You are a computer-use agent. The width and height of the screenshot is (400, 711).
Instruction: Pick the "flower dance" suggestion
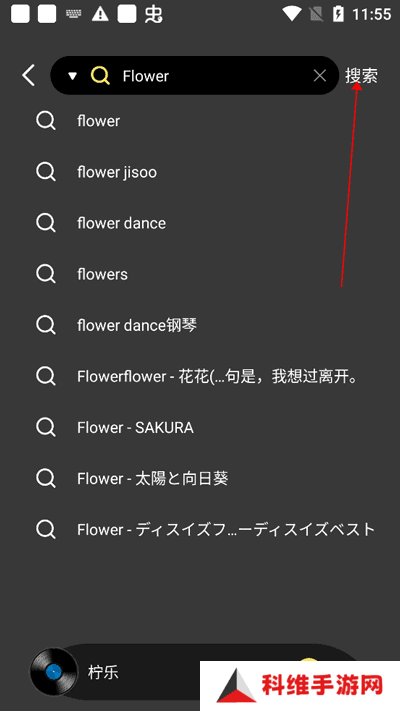coord(200,223)
